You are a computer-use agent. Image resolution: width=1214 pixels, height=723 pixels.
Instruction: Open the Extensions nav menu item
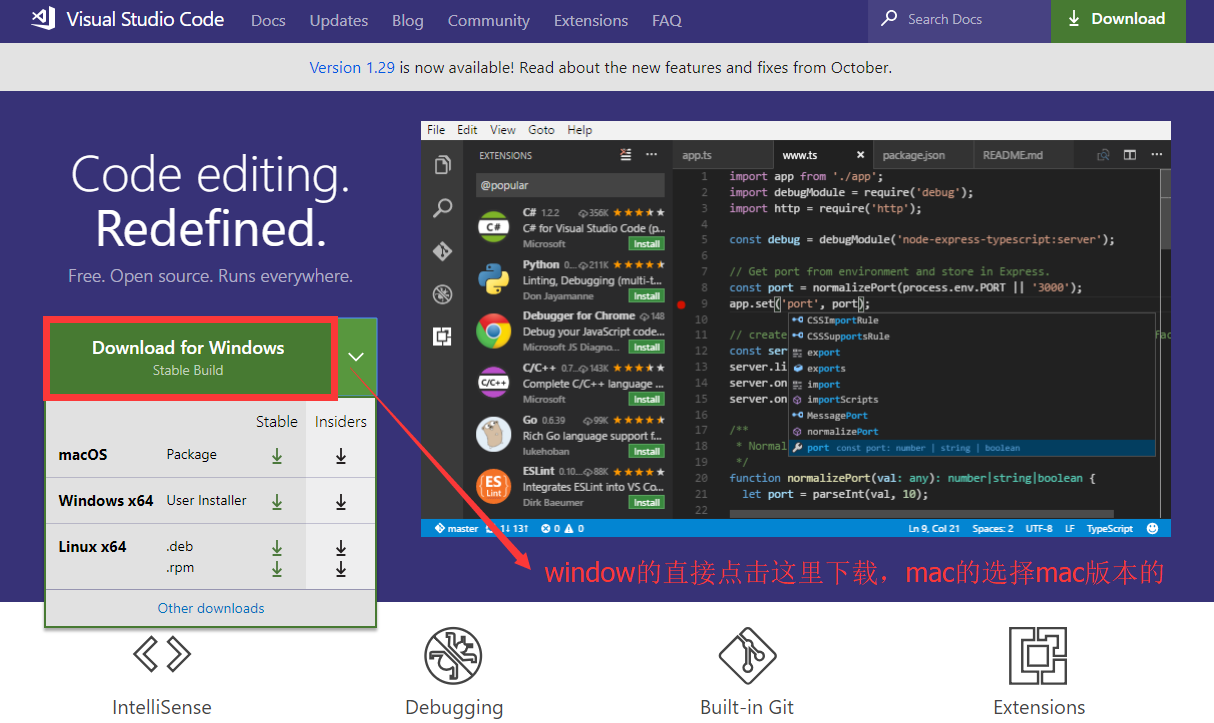(x=591, y=20)
